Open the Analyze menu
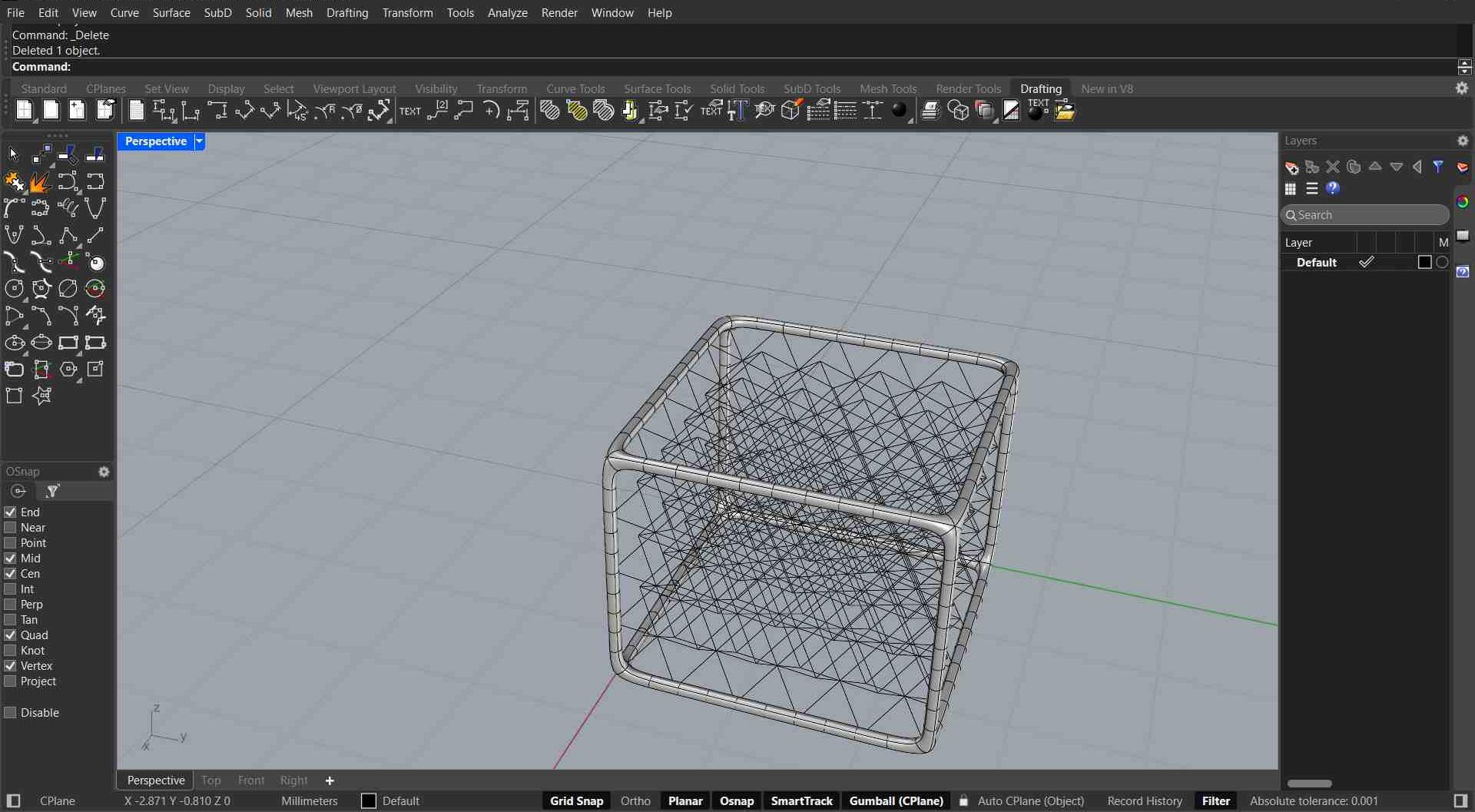 507,13
